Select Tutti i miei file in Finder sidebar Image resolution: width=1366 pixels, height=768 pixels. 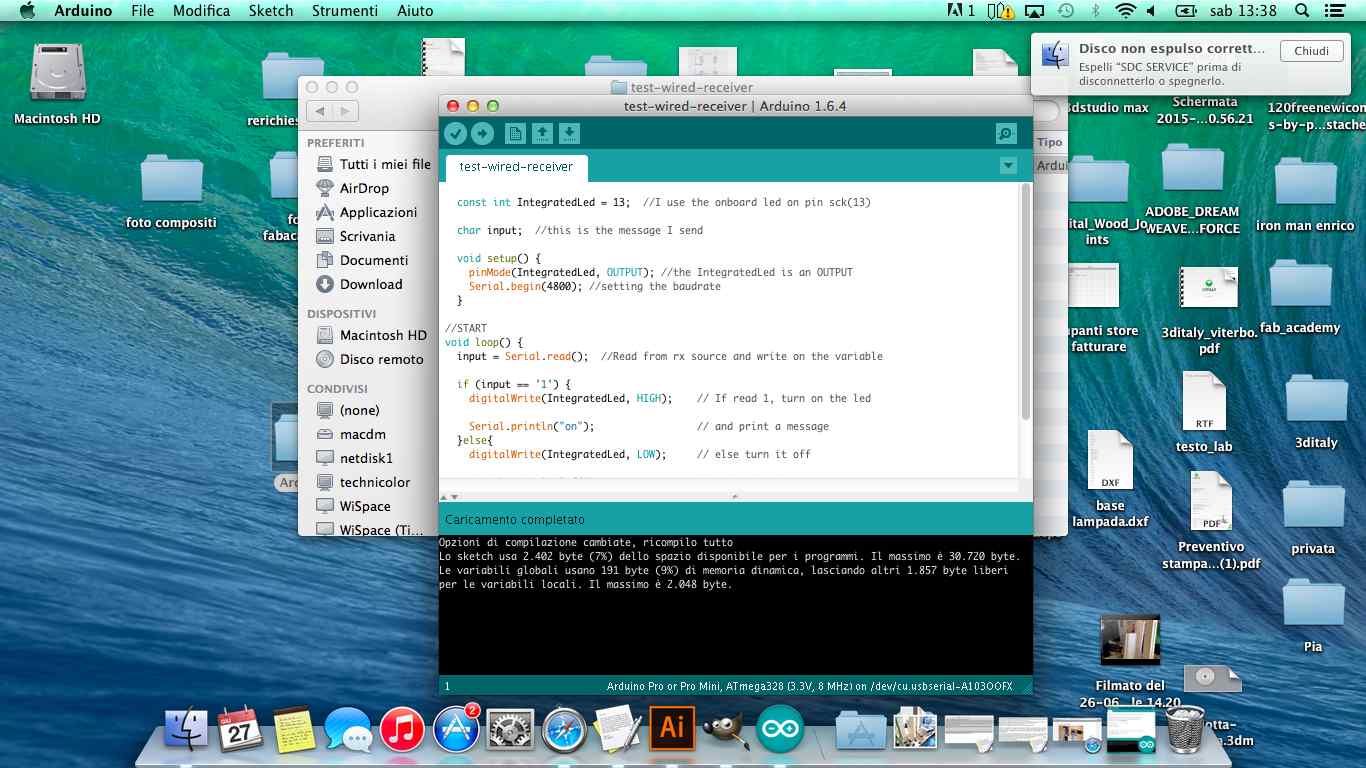tap(373, 164)
